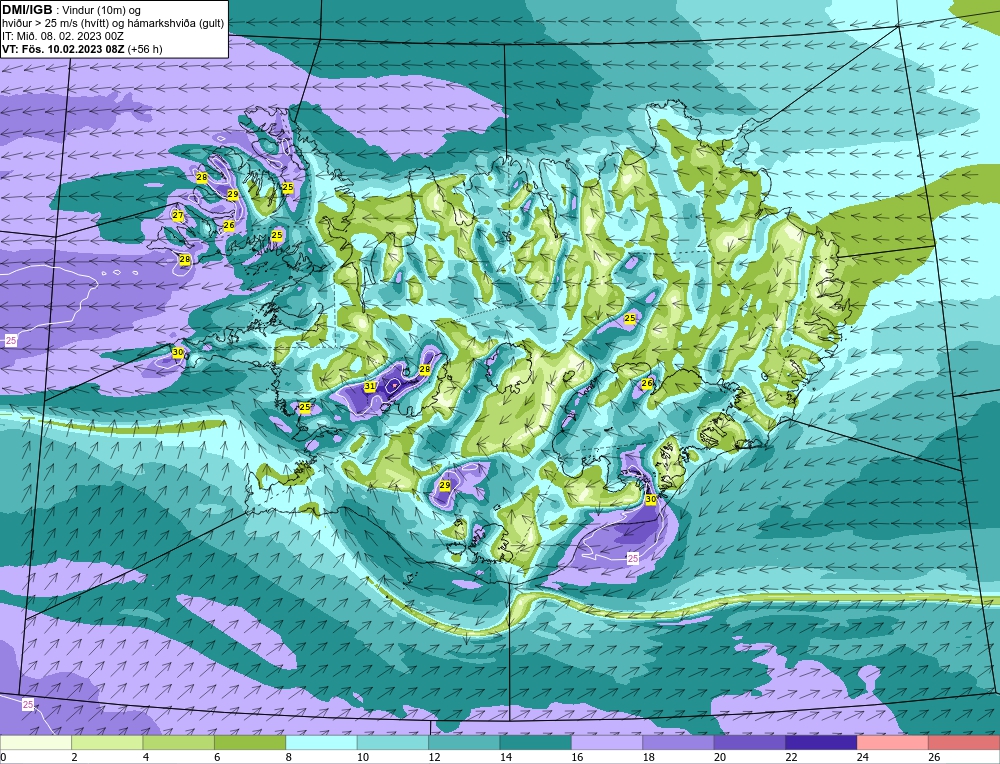The width and height of the screenshot is (1000, 764).
Task: Click the '0' value on the color scale
Action: (x=3, y=758)
